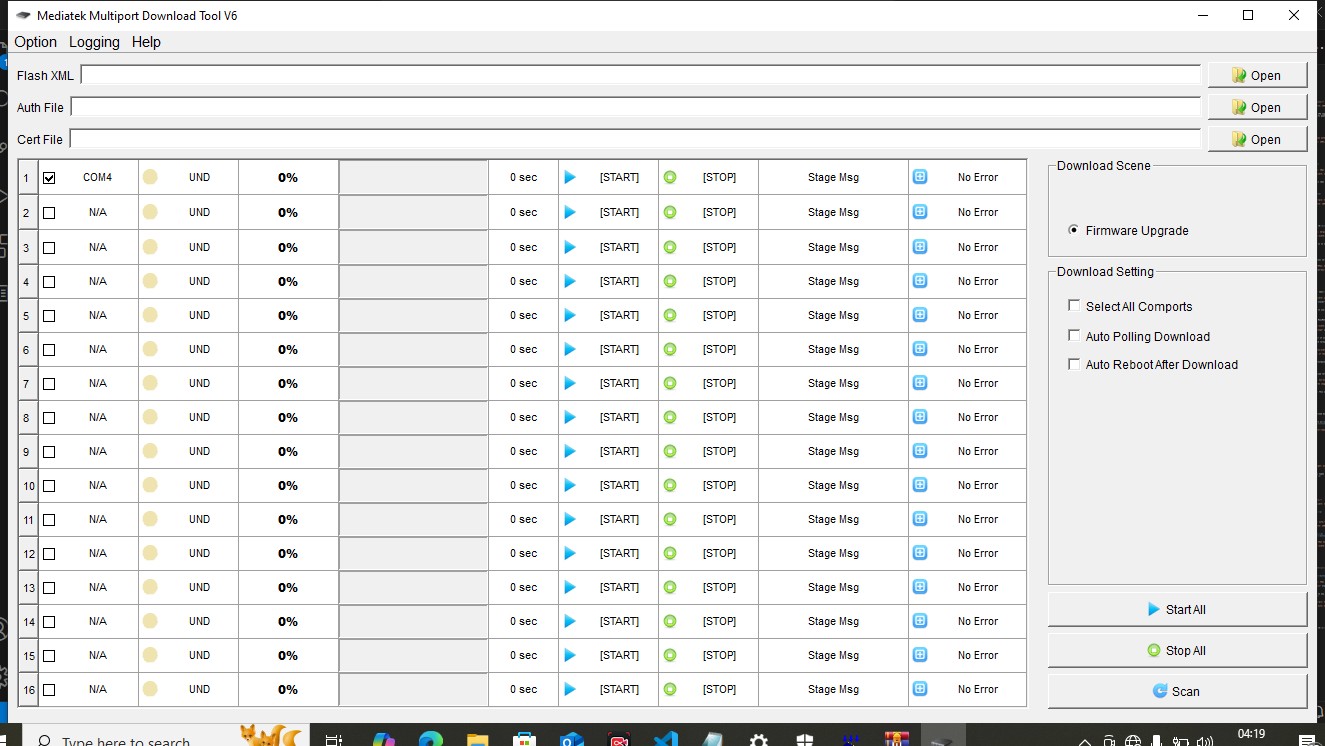Click the taskbar clock showing 04:19
1325x746 pixels.
(x=1251, y=734)
